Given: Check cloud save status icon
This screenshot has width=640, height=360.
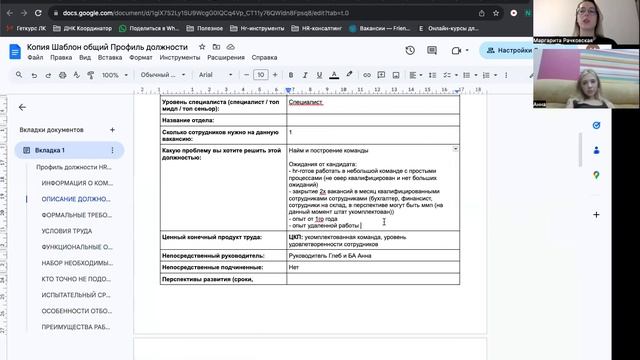Looking at the screenshot, I should [231, 47].
